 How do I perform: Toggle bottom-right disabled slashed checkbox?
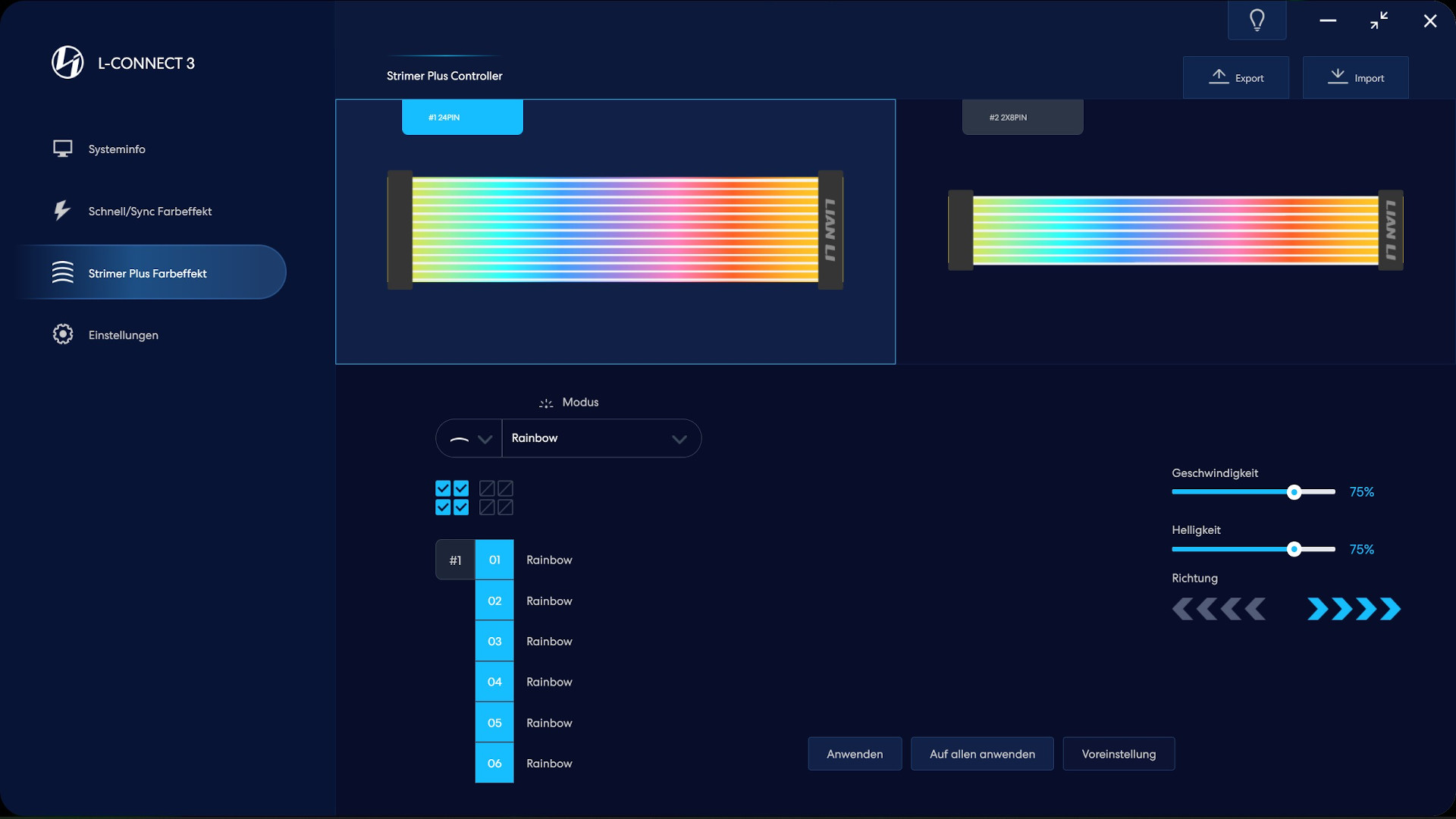point(506,507)
